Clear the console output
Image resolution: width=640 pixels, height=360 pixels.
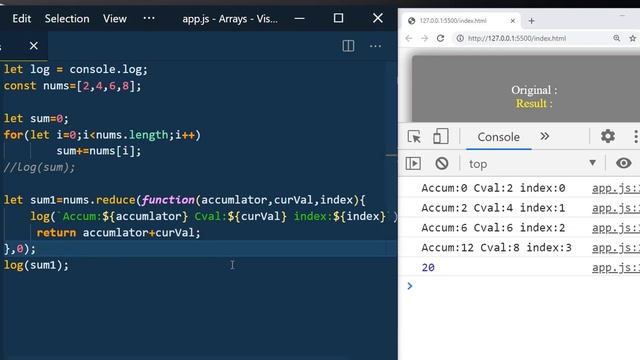[x=442, y=164]
